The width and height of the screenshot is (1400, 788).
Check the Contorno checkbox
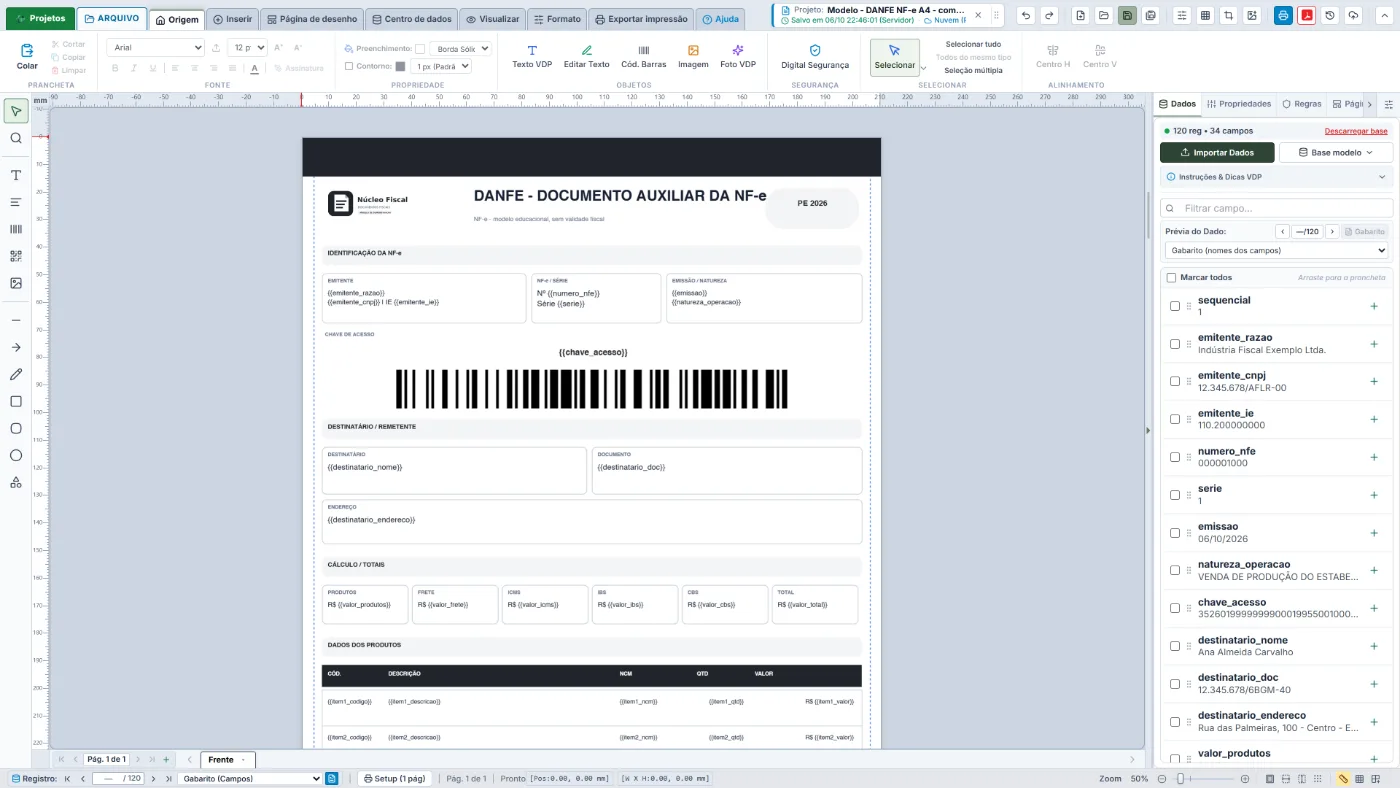pos(349,66)
